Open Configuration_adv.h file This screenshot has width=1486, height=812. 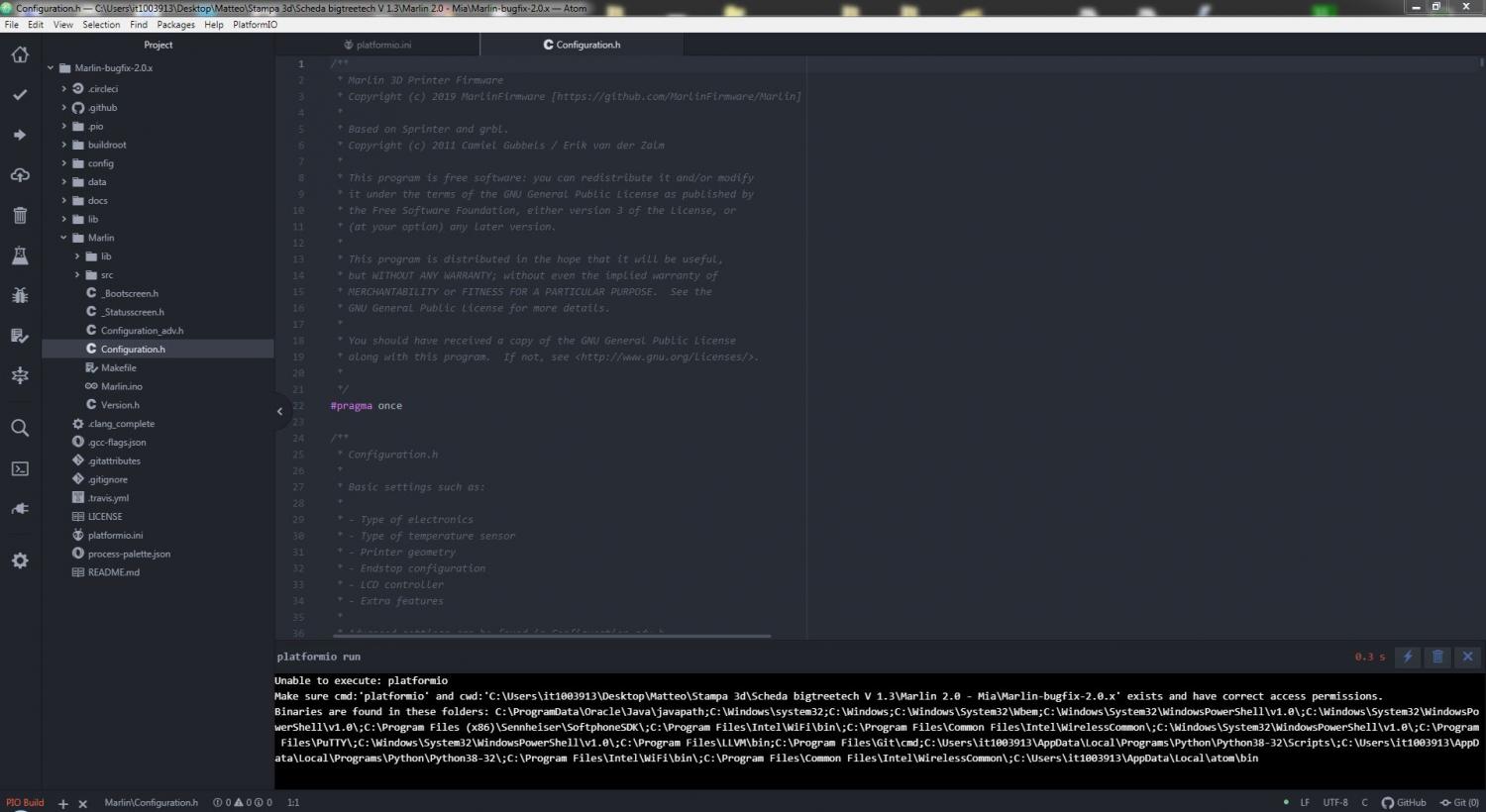tap(142, 331)
